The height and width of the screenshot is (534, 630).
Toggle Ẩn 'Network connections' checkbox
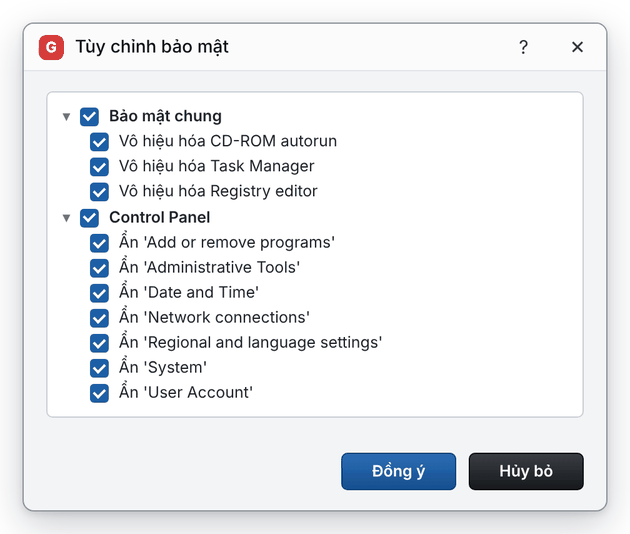point(99,318)
